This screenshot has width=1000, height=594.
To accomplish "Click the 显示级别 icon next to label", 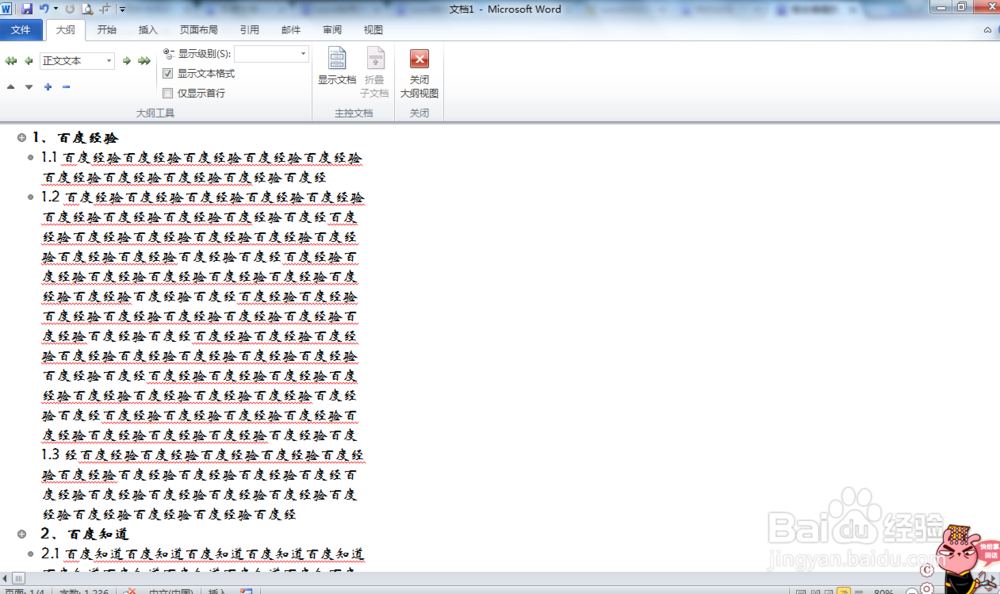I will pyautogui.click(x=168, y=54).
